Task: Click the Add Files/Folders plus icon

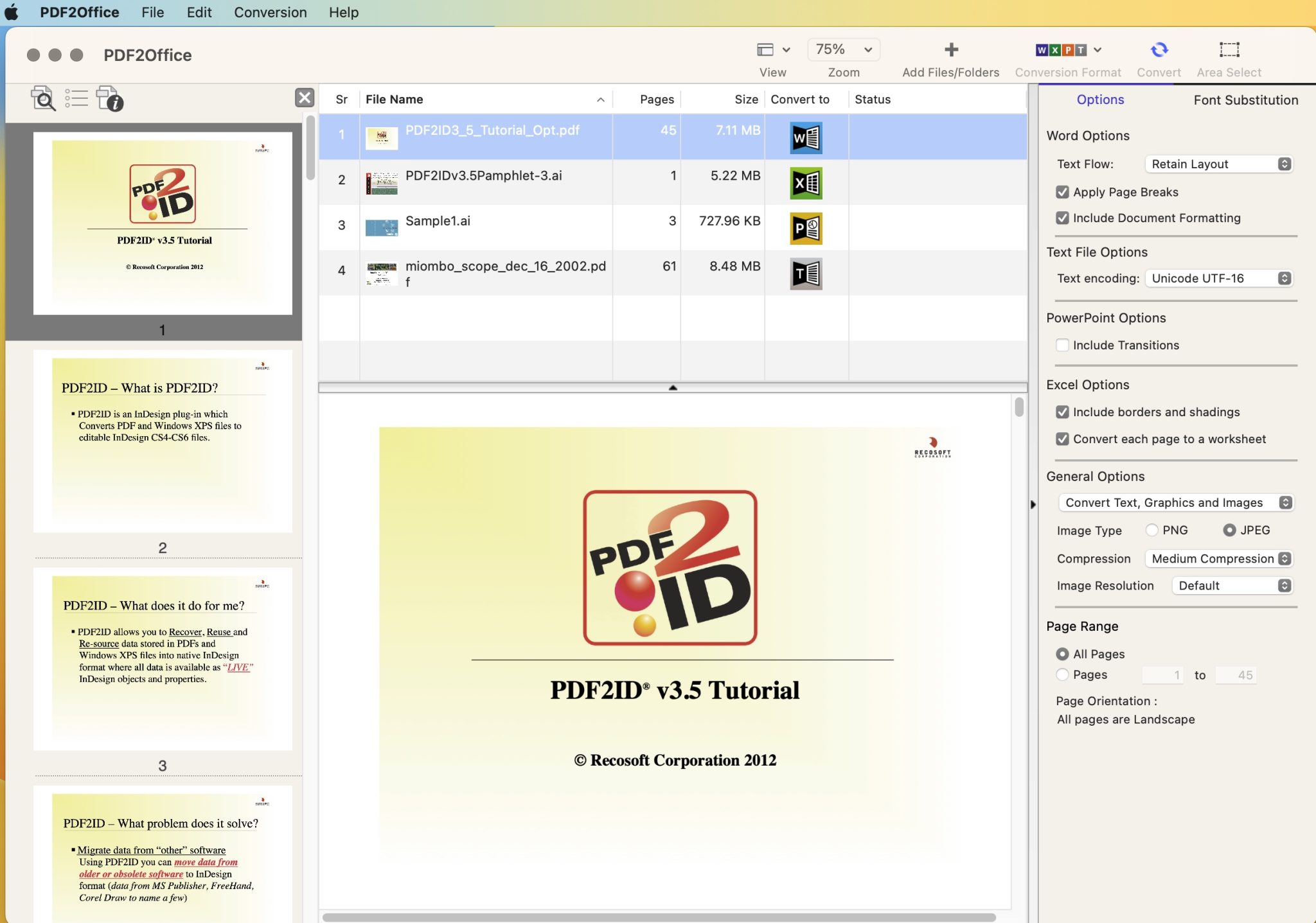Action: click(950, 49)
